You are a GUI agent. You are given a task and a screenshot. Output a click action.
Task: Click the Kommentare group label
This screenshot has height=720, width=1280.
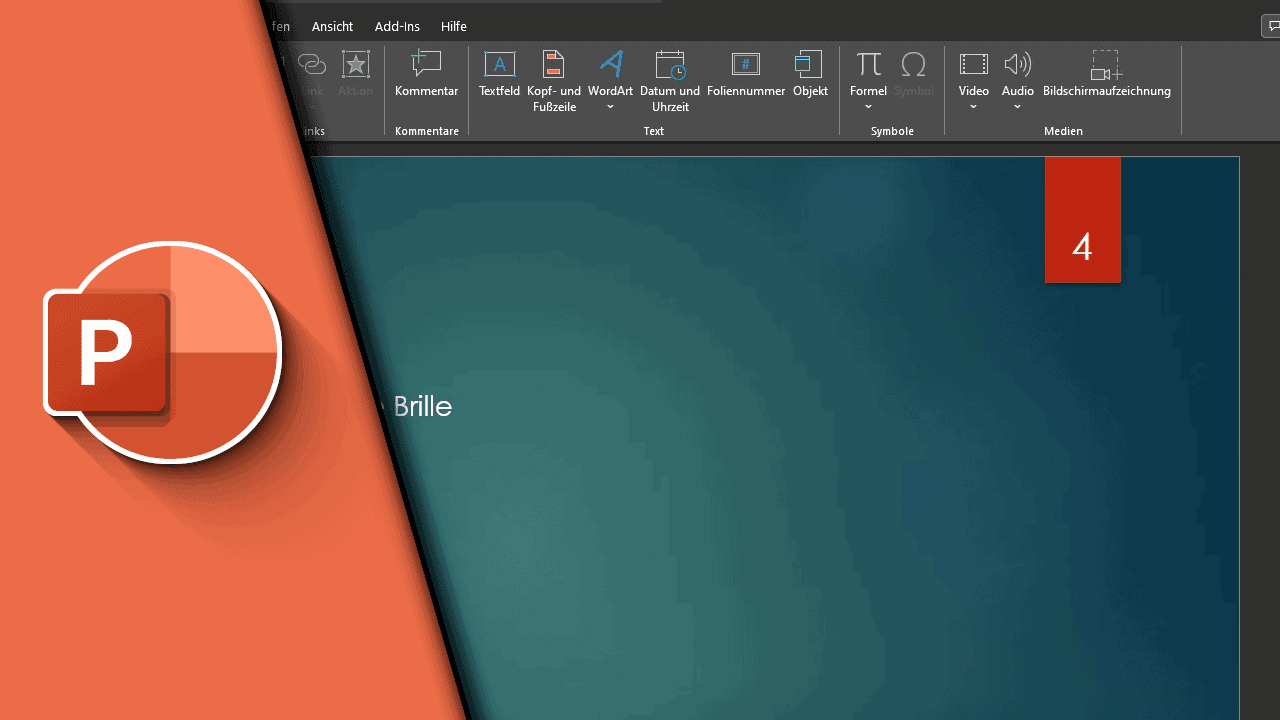427,131
